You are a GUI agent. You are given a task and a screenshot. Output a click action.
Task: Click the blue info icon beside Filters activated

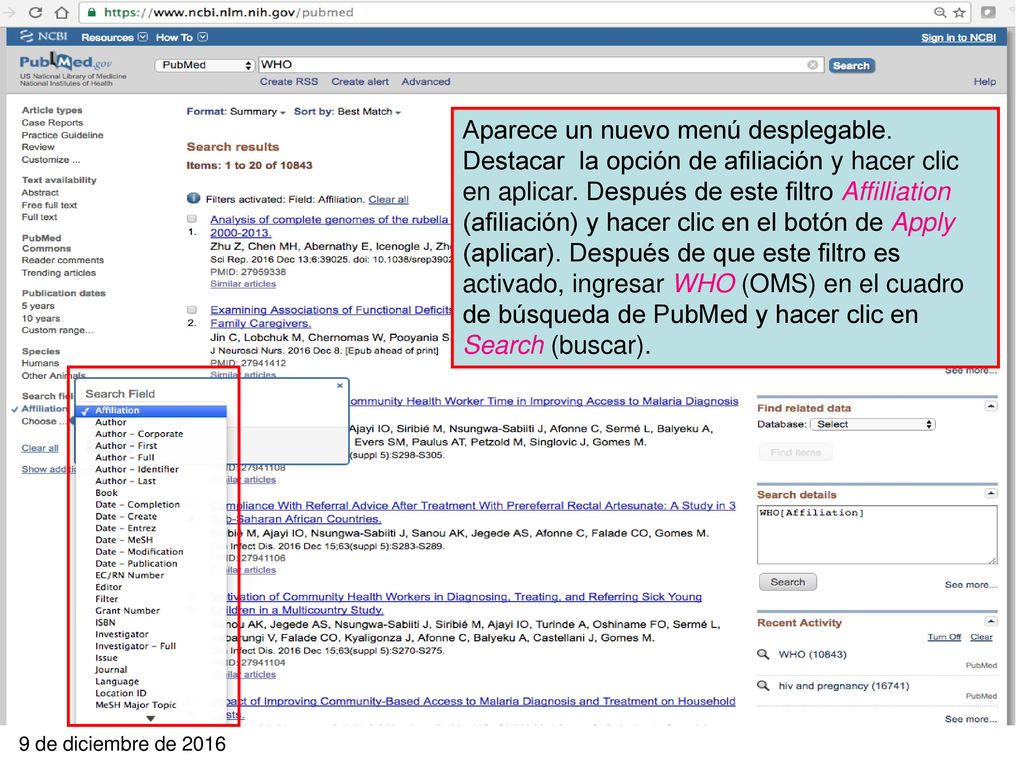click(x=193, y=199)
